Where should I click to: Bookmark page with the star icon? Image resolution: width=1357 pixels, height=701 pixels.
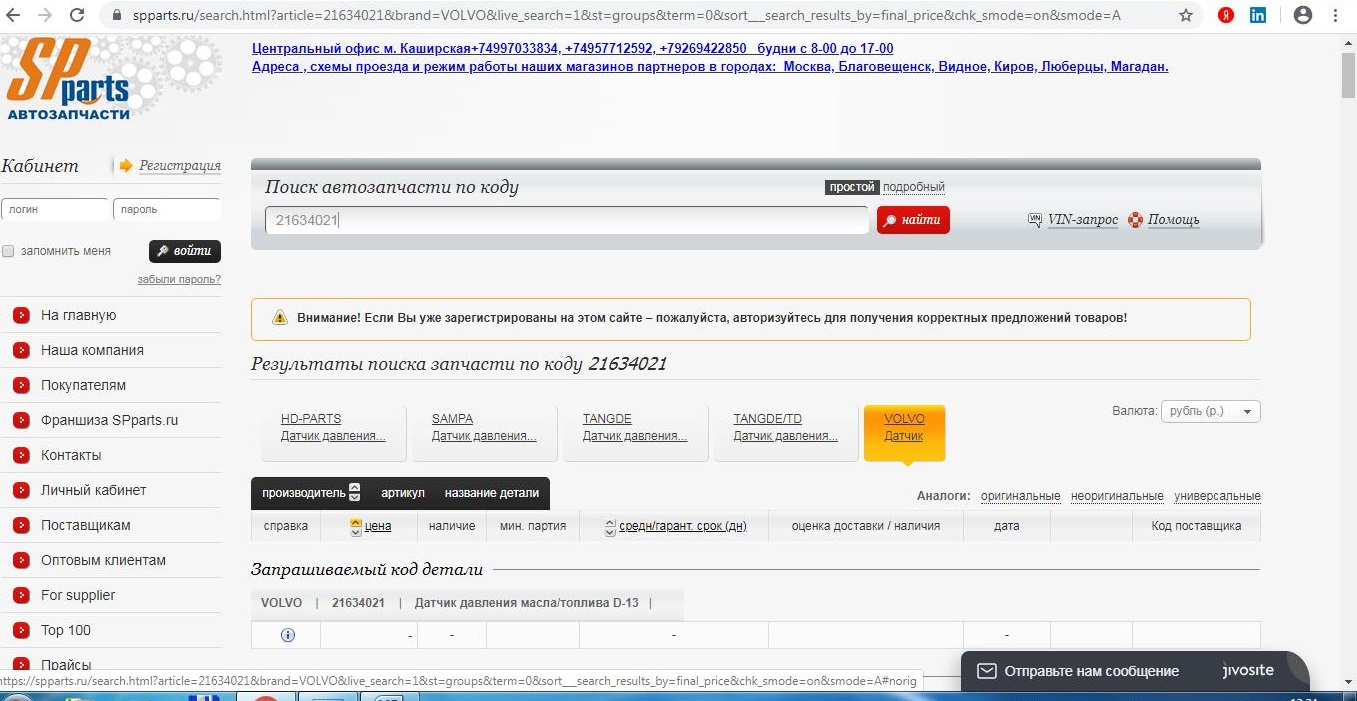(x=1186, y=15)
